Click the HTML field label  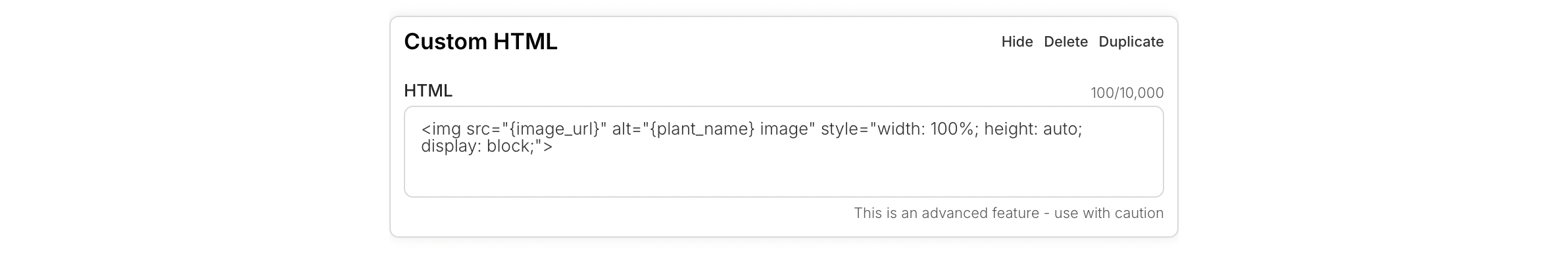tap(428, 91)
